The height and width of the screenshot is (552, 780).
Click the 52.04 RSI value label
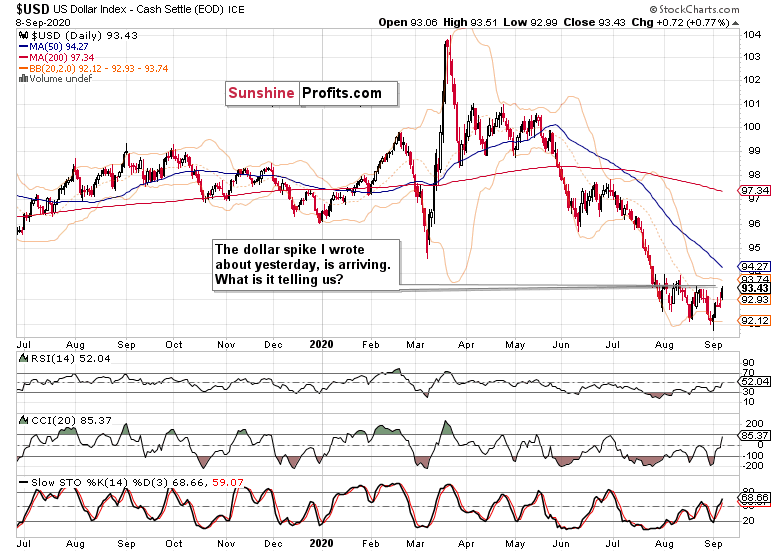coord(754,381)
